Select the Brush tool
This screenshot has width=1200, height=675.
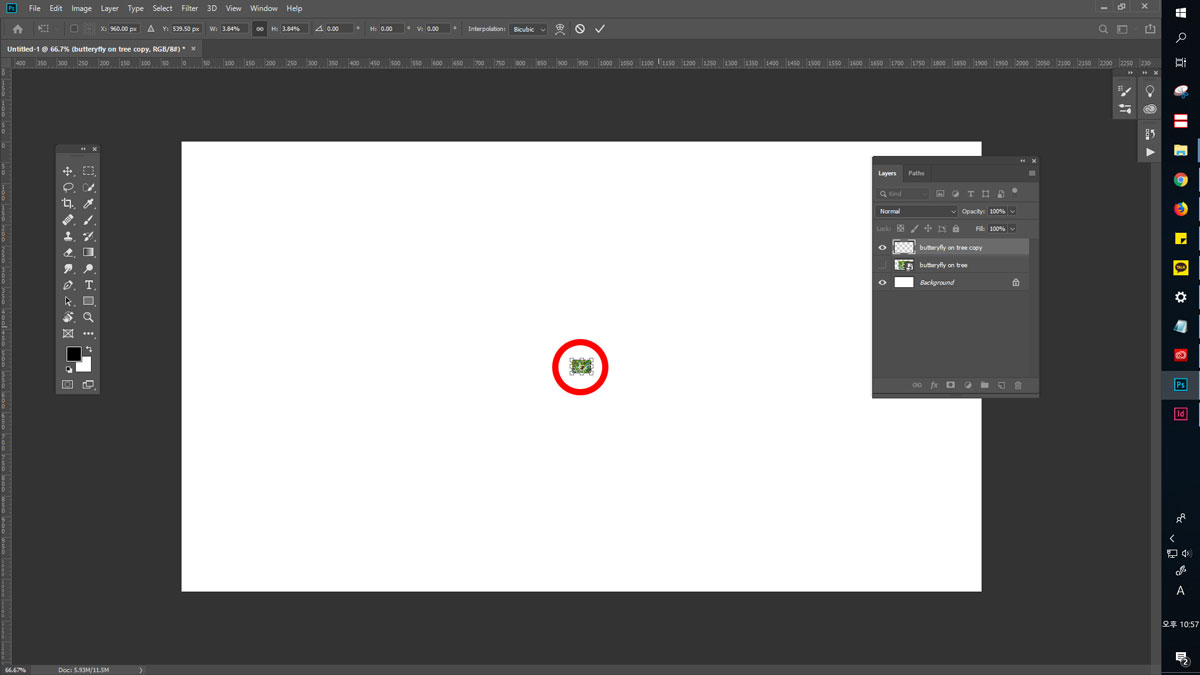click(x=88, y=220)
